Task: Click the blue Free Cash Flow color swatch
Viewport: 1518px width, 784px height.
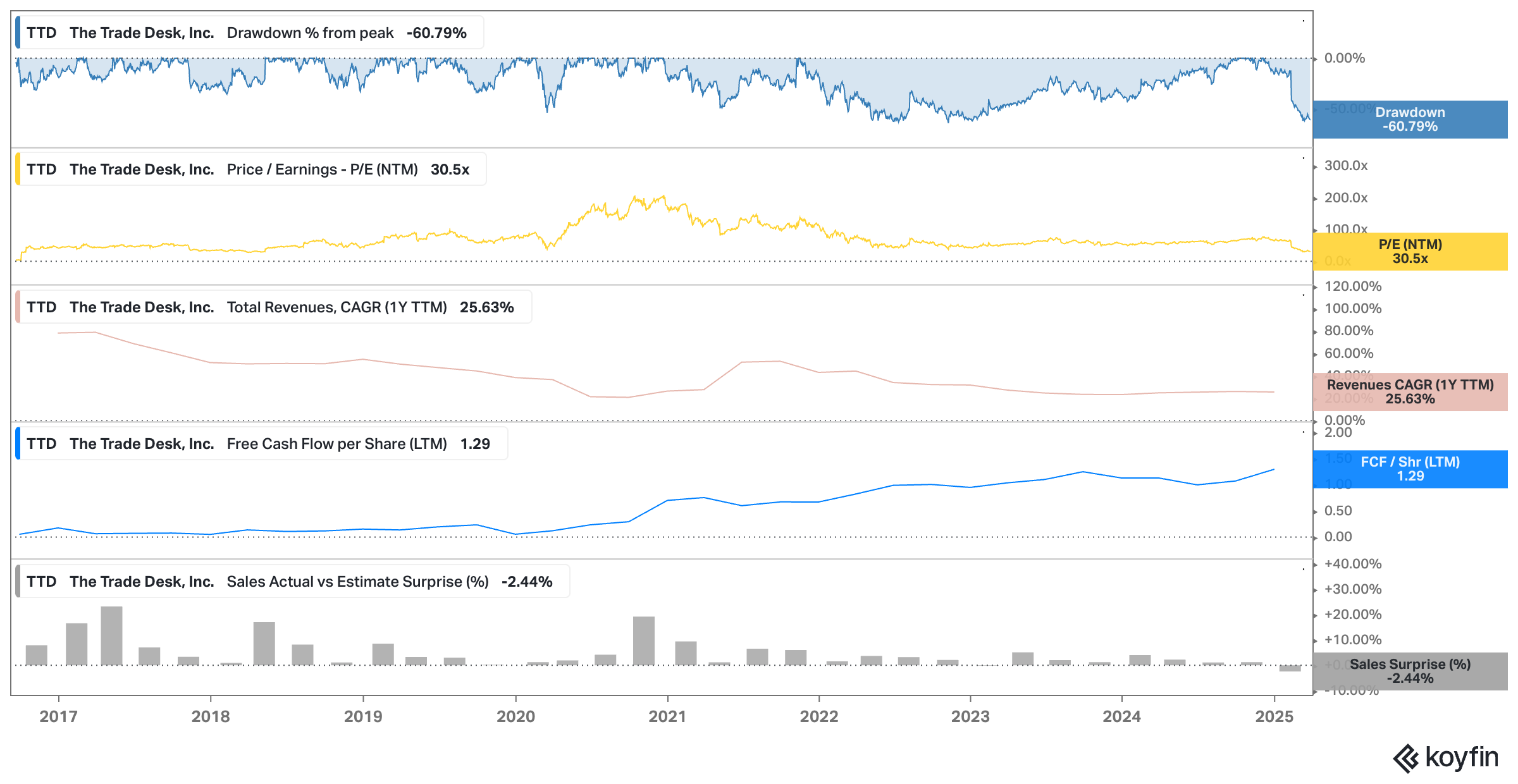Action: 18,444
